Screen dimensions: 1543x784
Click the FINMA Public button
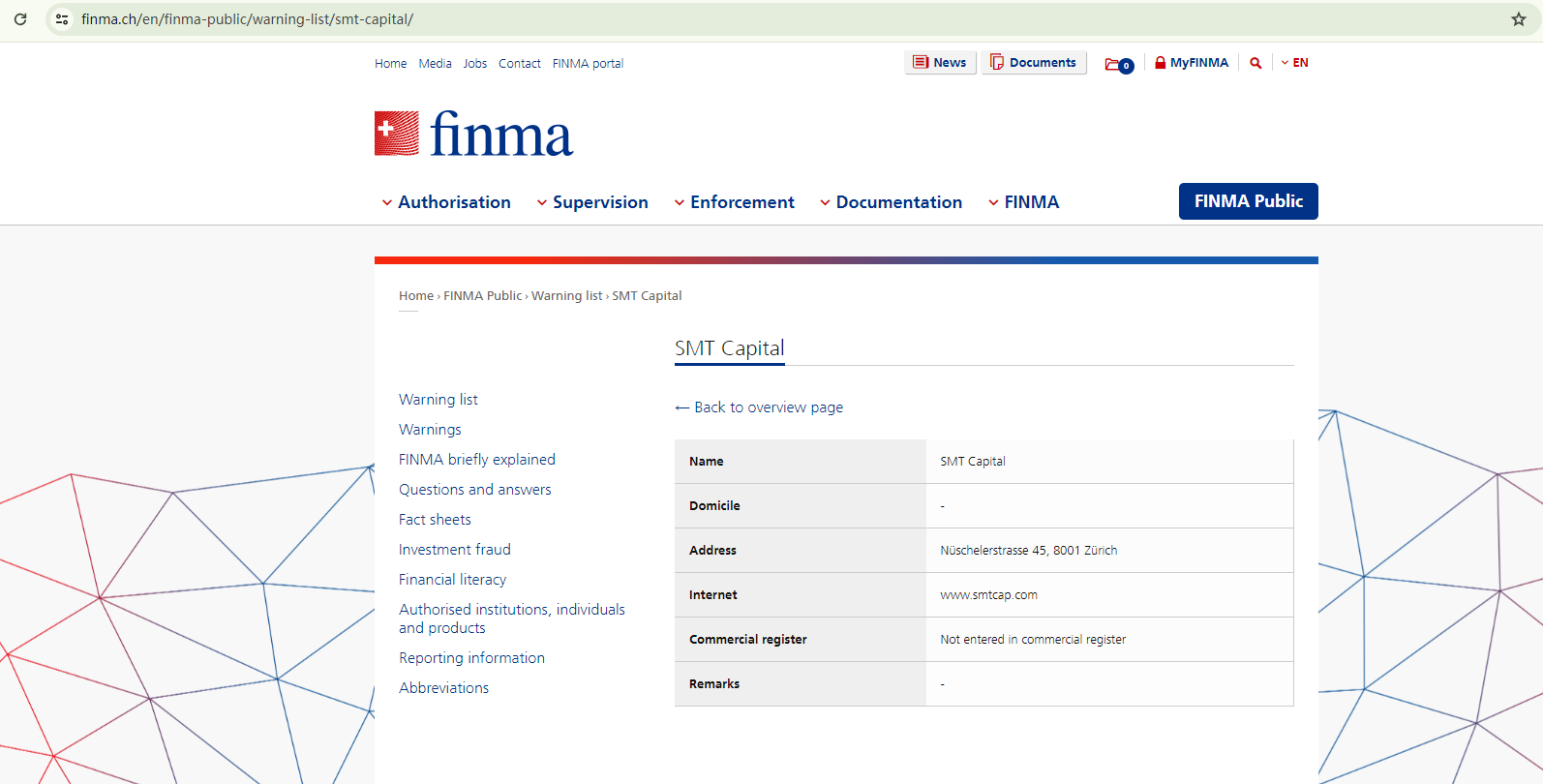1249,201
